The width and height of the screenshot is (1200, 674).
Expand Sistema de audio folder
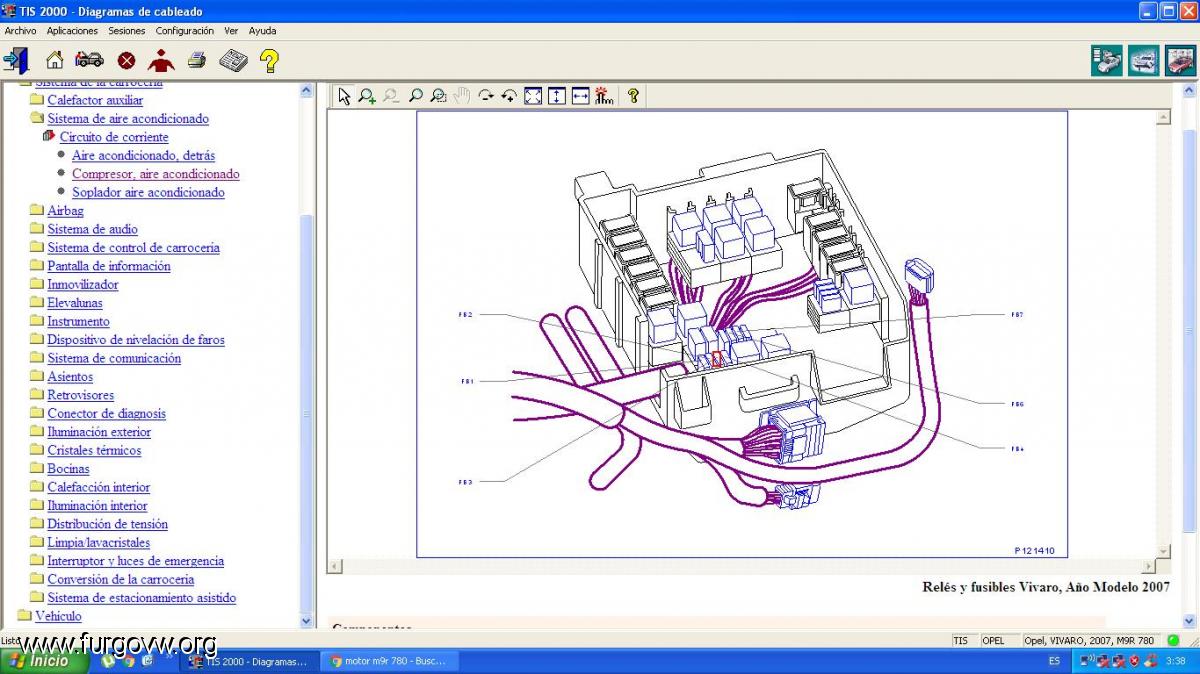tap(92, 229)
